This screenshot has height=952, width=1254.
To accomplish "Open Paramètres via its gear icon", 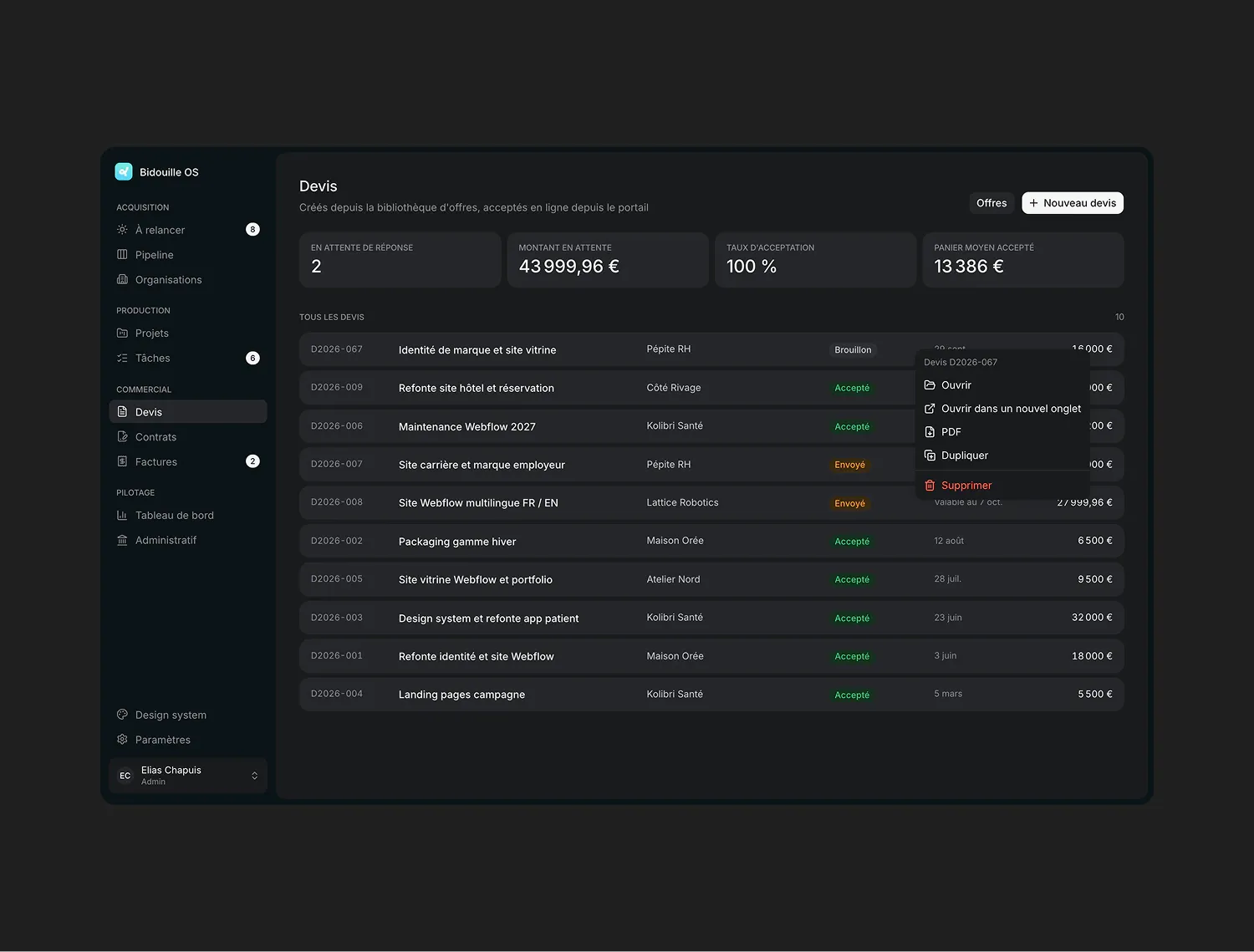I will 122,740.
